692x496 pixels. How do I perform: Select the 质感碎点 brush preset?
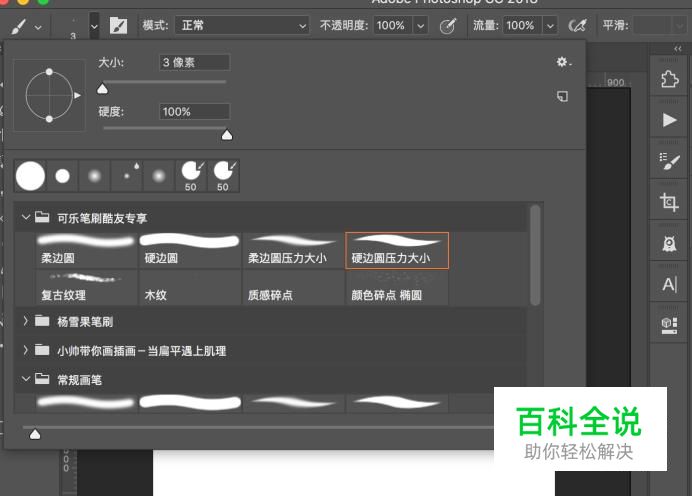[x=293, y=287]
